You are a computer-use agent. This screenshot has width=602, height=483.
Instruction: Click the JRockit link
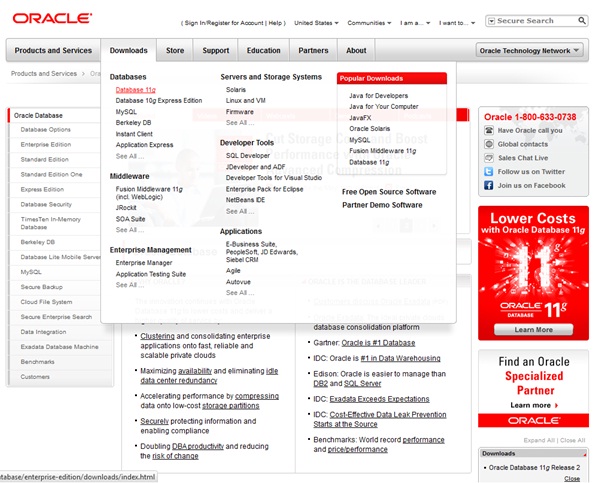coord(126,208)
